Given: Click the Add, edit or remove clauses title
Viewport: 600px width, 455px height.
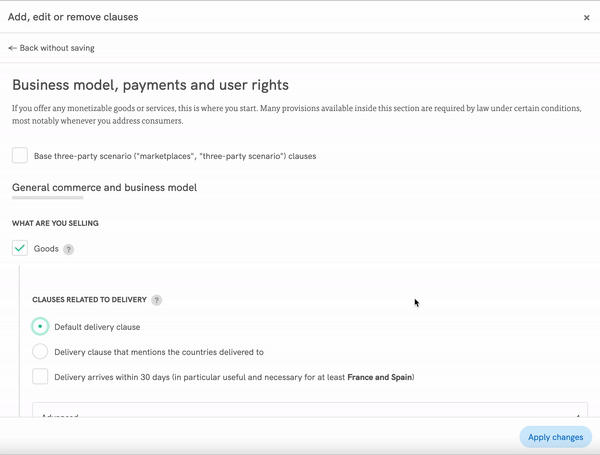Looking at the screenshot, I should coord(73,17).
